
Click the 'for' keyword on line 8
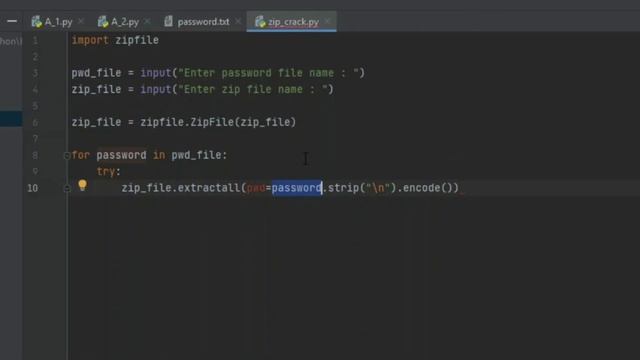pos(80,155)
